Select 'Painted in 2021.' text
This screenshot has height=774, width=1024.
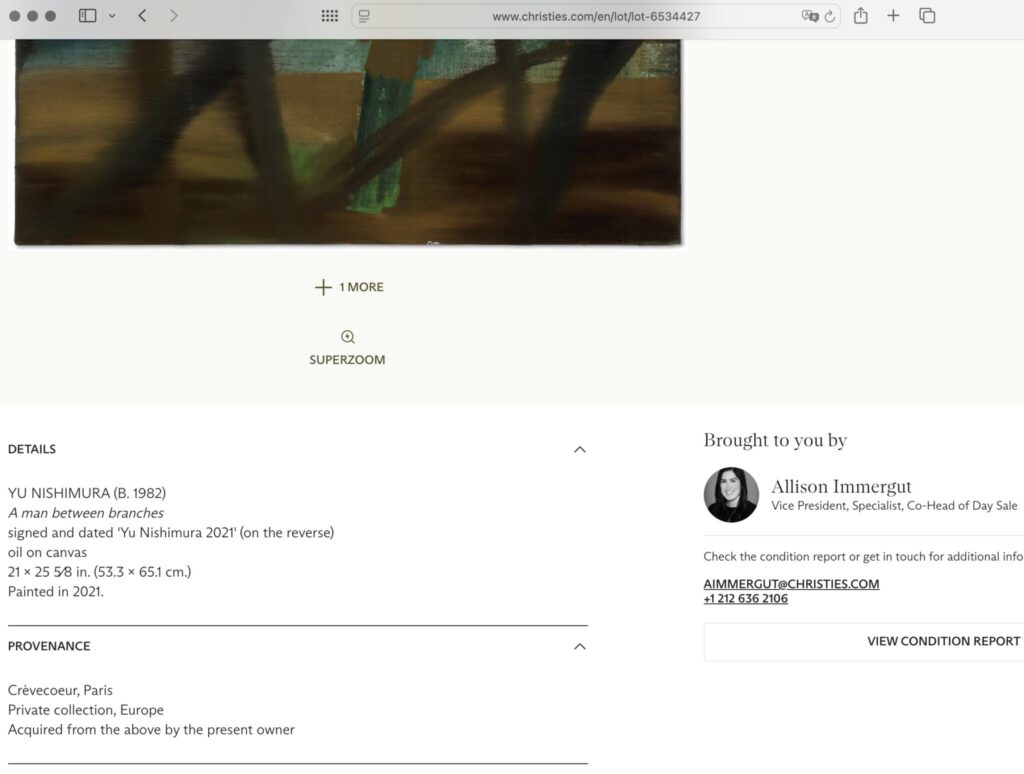56,592
